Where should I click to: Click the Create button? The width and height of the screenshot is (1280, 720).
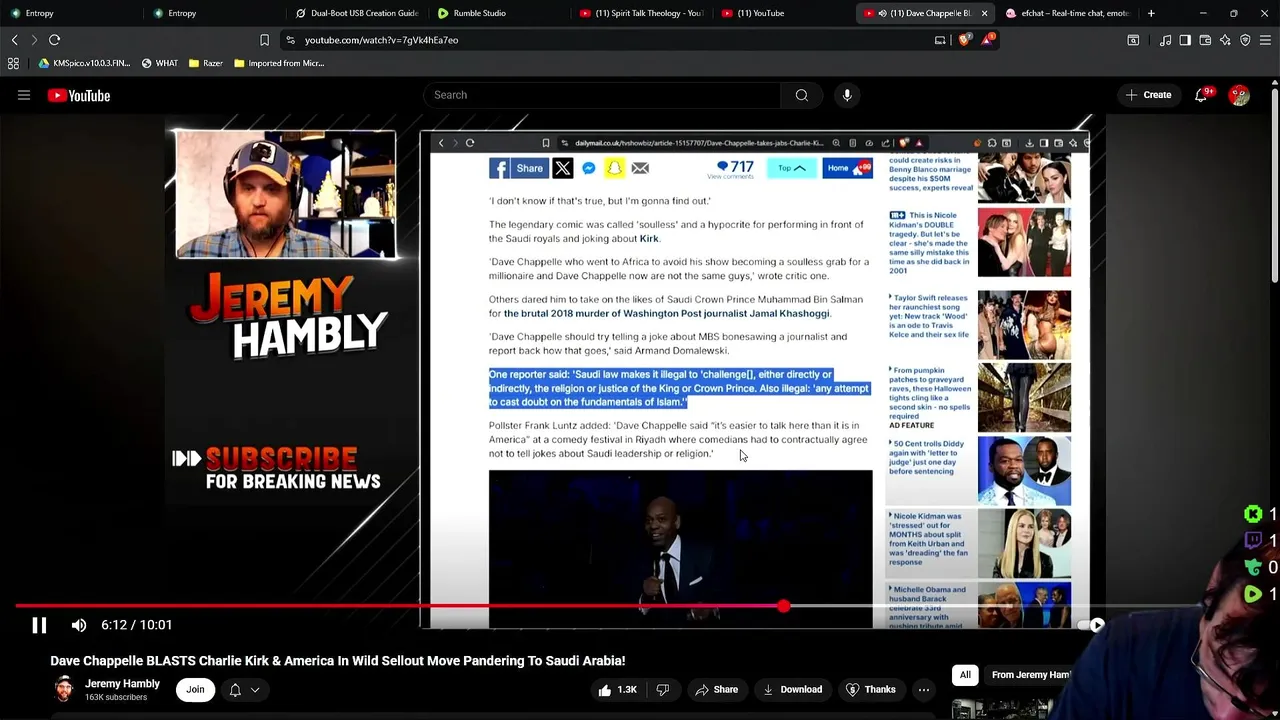coord(1147,95)
